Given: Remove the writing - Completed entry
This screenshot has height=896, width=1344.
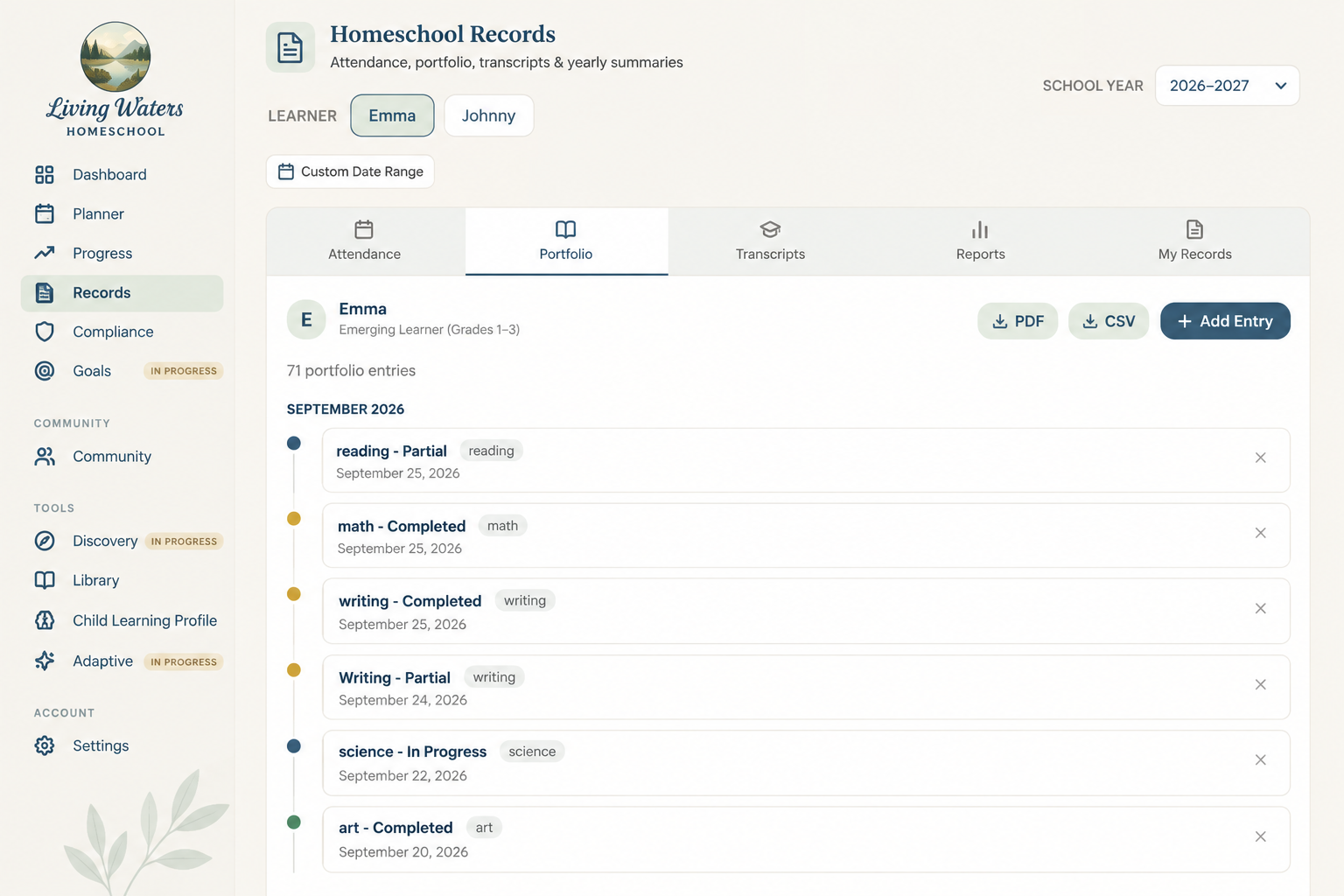Looking at the screenshot, I should pyautogui.click(x=1261, y=608).
